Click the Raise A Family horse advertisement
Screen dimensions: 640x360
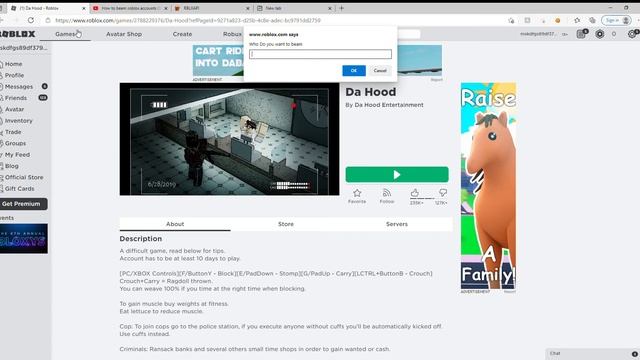coord(488,186)
